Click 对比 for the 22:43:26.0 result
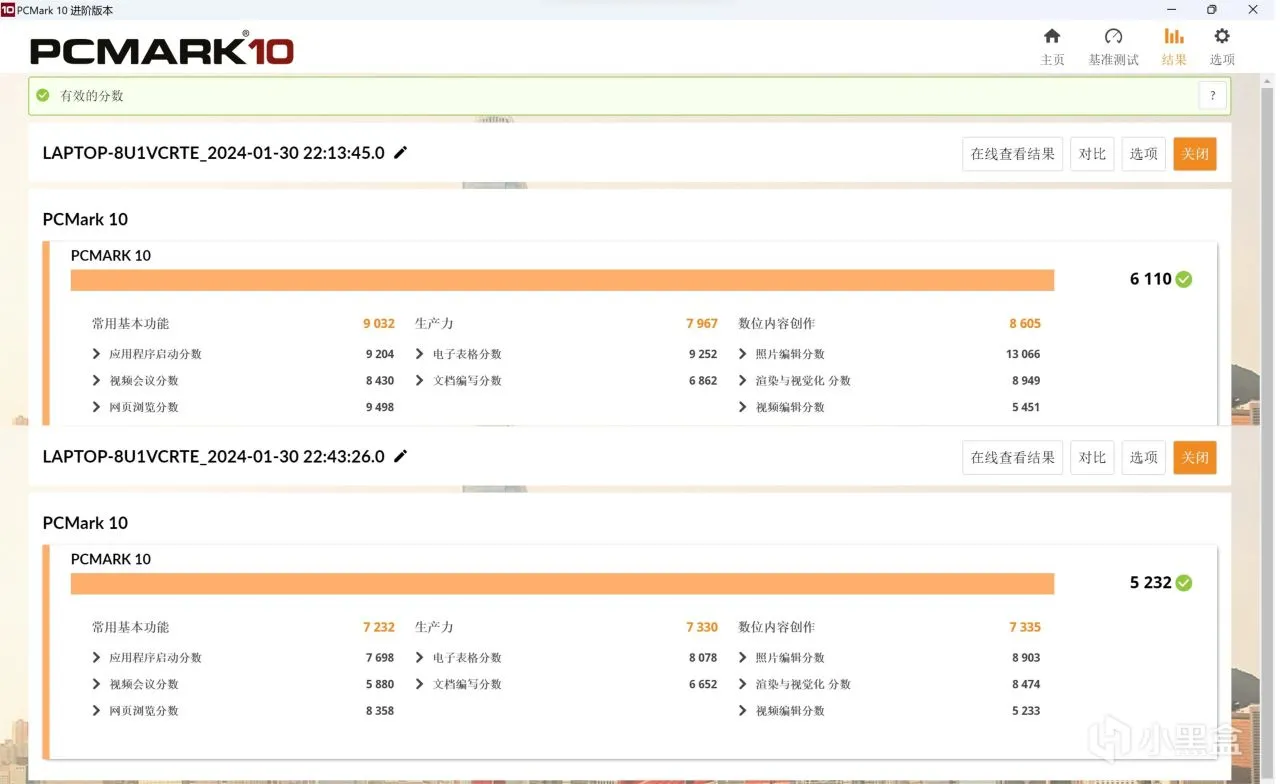 click(x=1092, y=457)
